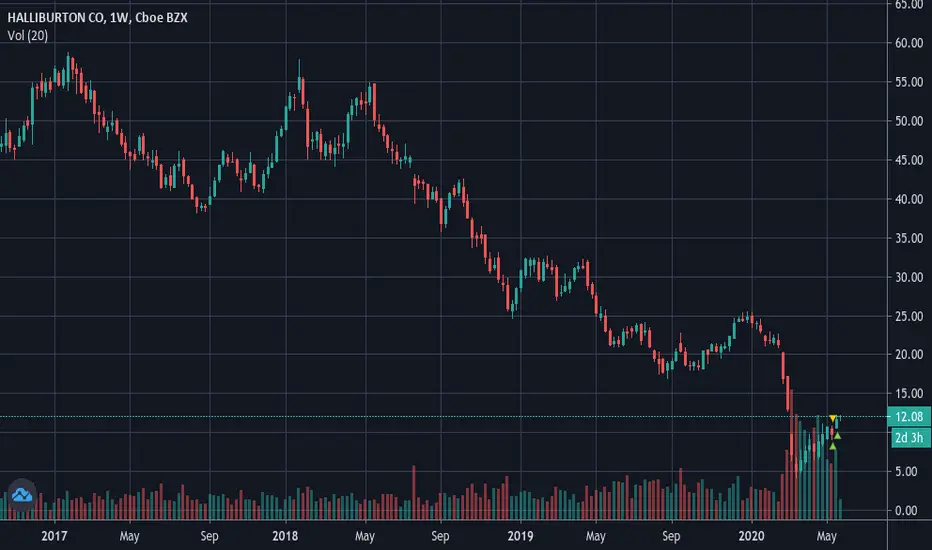Click the 2019 time axis label
This screenshot has height=550, width=932.
(x=520, y=536)
